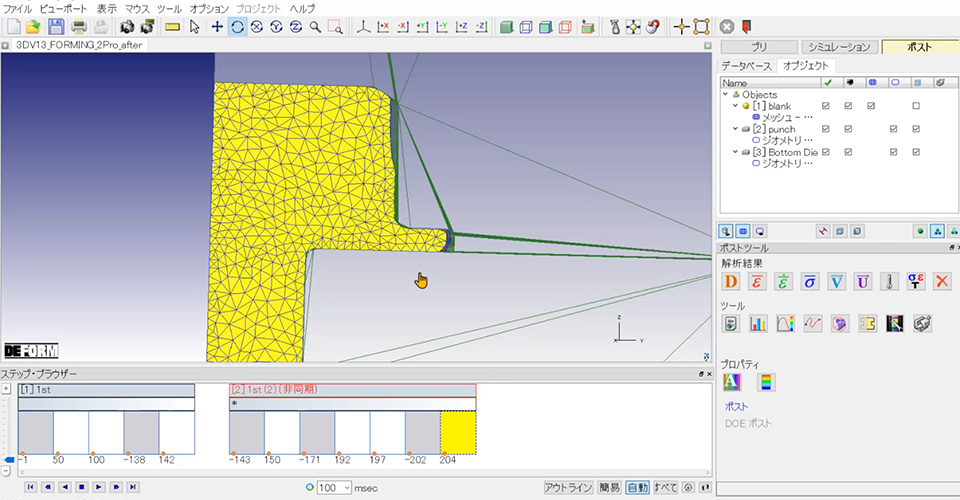Set view to -Z direction
Image resolution: width=960 pixels, height=500 pixels.
481,27
